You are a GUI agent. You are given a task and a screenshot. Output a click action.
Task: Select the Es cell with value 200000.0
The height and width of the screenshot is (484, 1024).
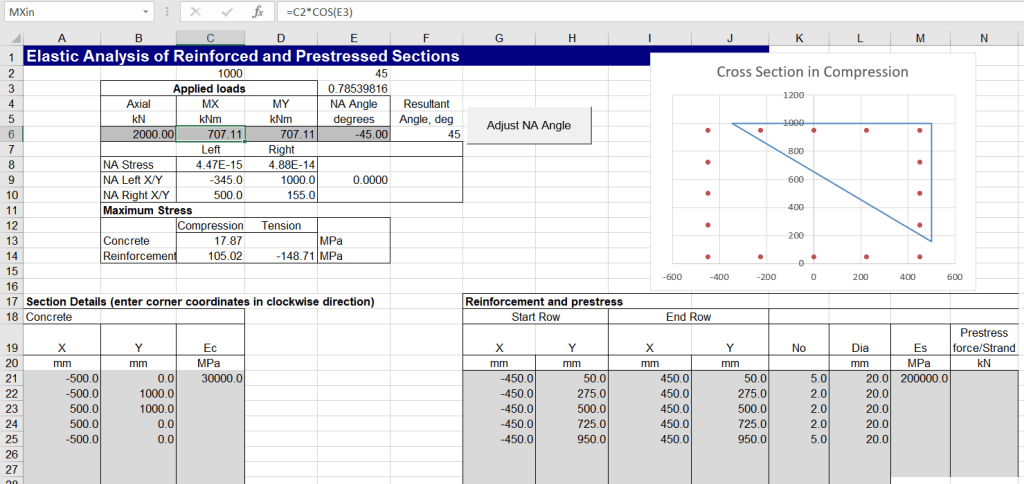pos(920,379)
